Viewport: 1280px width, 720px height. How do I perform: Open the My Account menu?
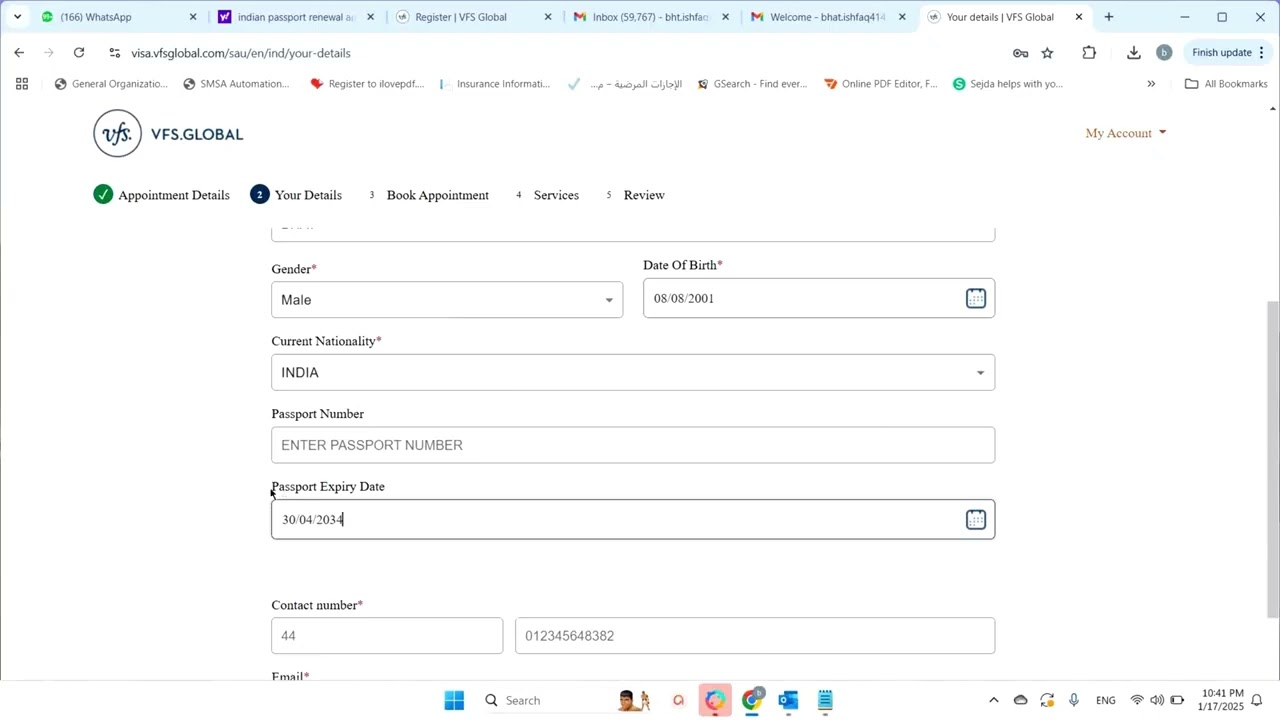[x=1126, y=133]
